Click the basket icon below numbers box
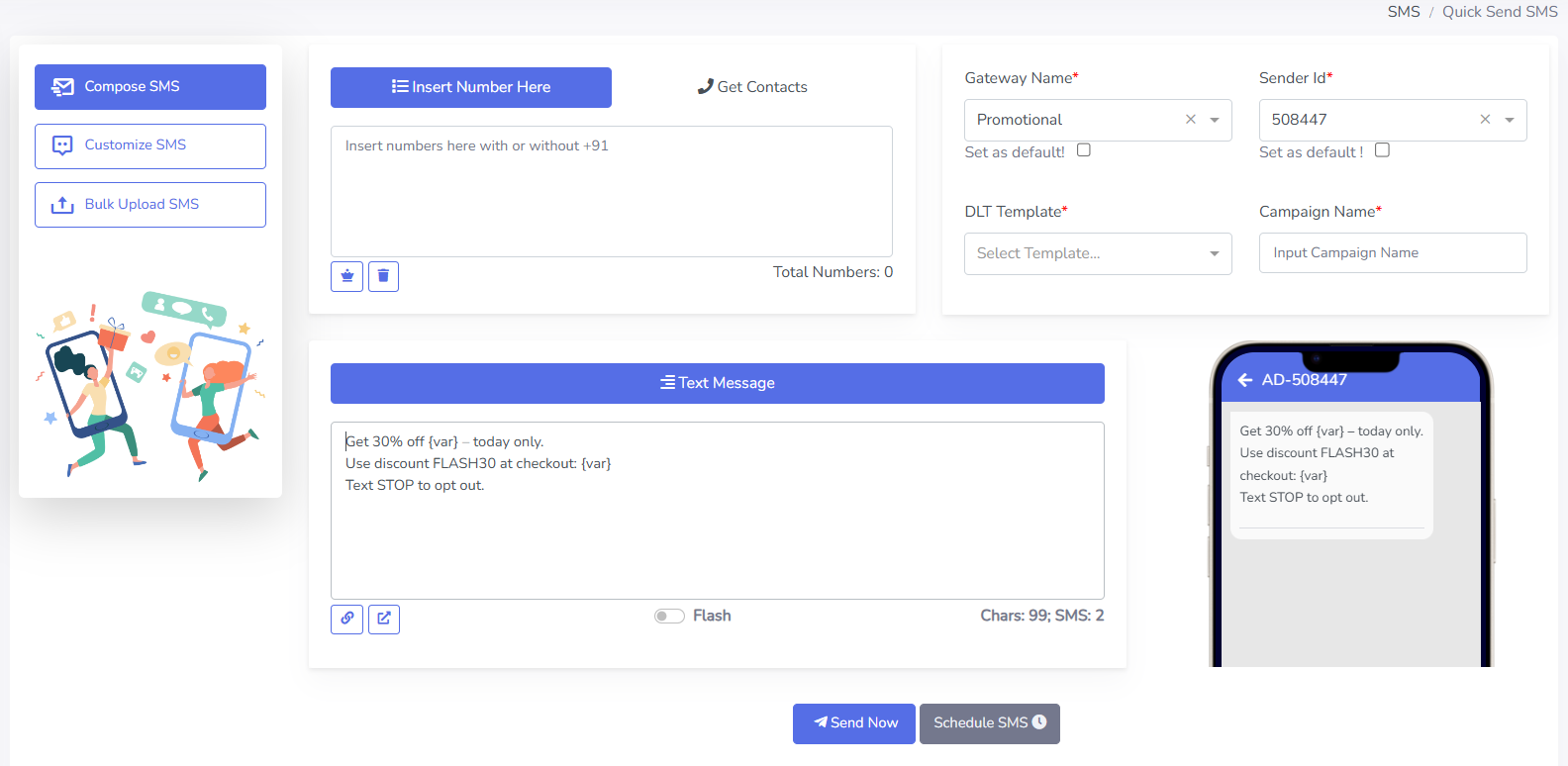This screenshot has width=1568, height=766. (346, 276)
